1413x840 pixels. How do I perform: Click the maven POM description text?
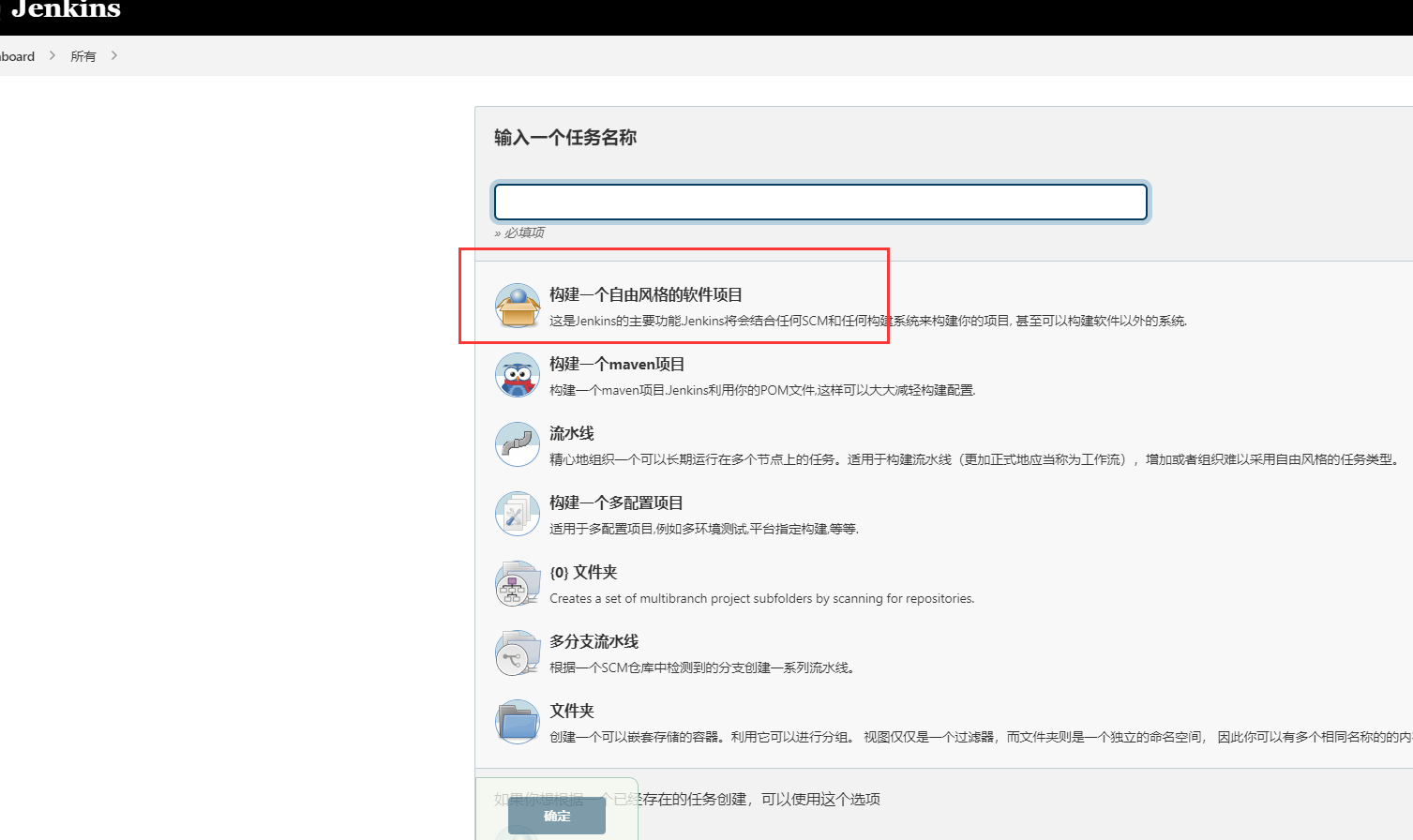[762, 390]
